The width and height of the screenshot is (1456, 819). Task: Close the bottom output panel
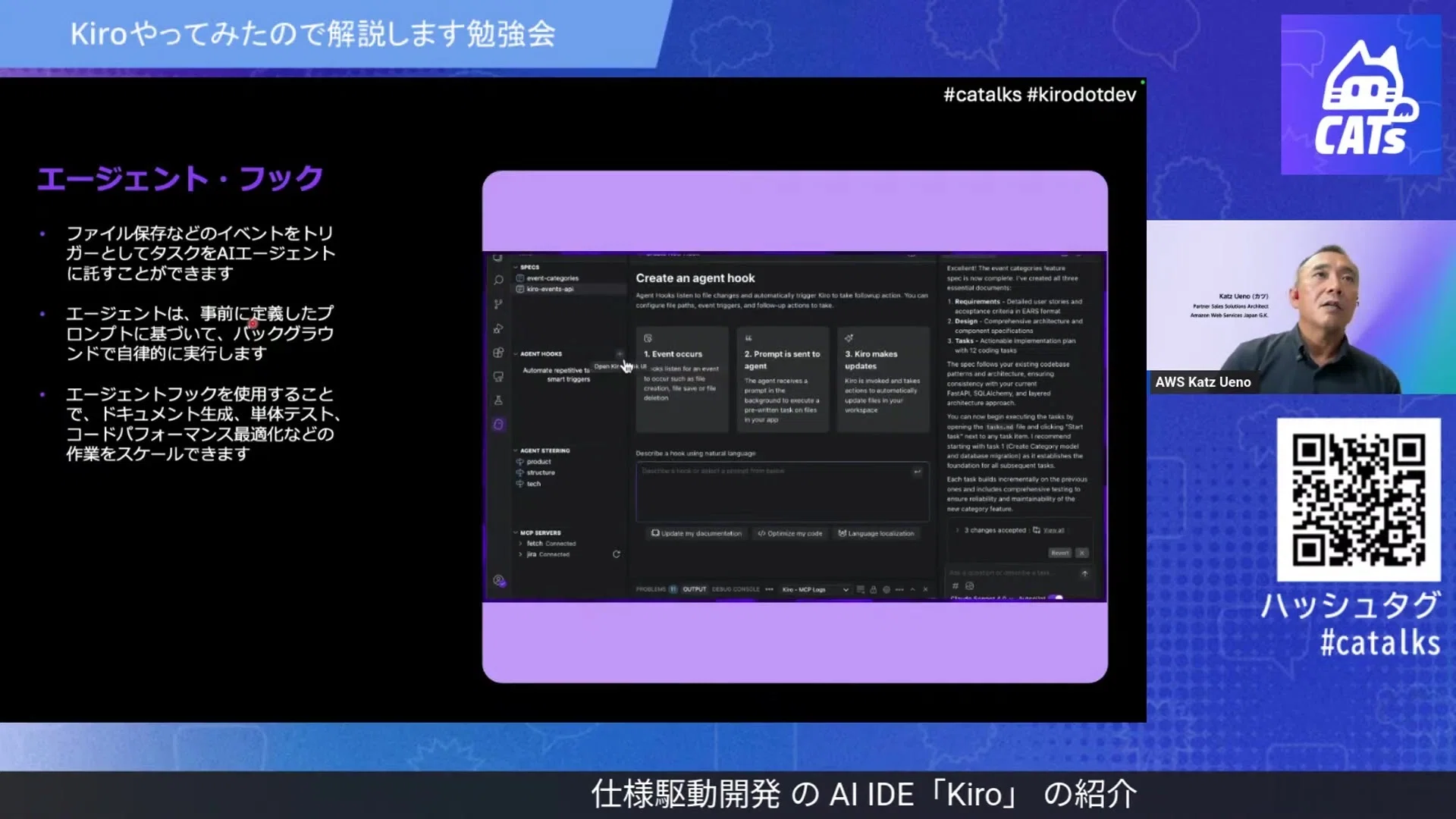click(x=925, y=589)
